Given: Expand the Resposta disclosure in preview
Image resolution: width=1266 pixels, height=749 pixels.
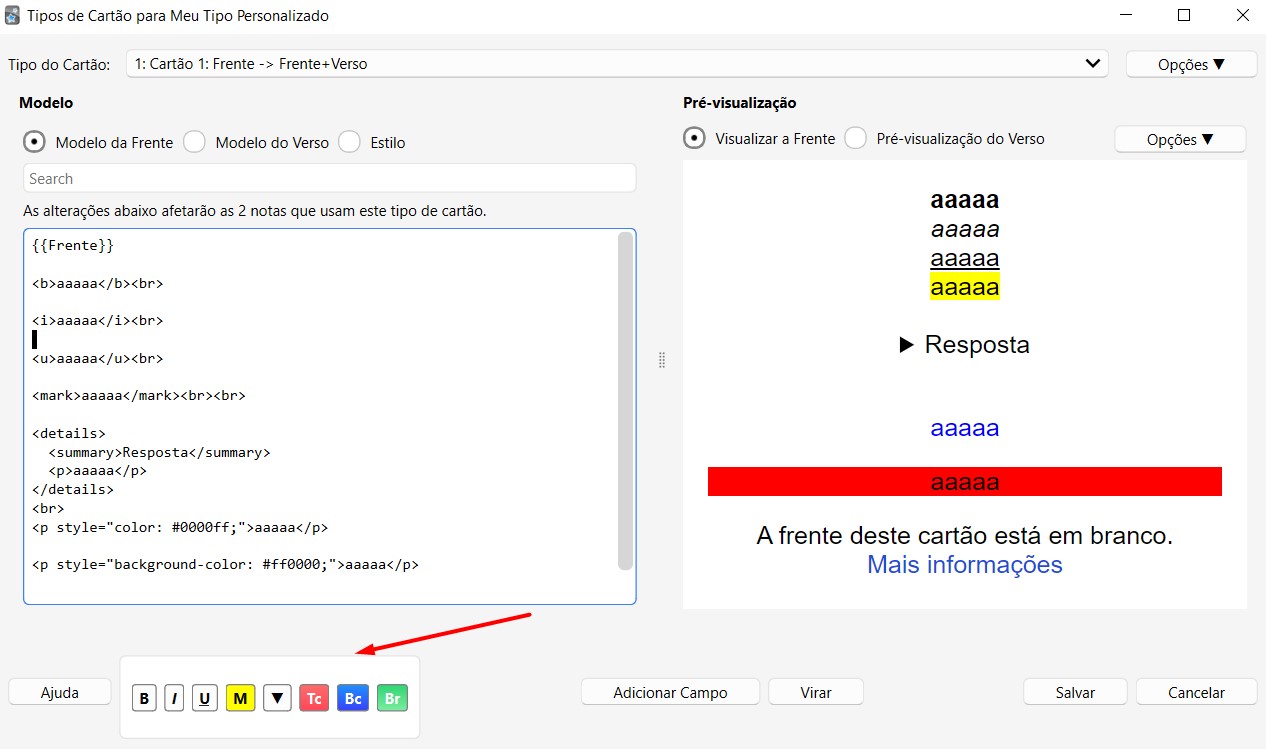Looking at the screenshot, I should [964, 345].
